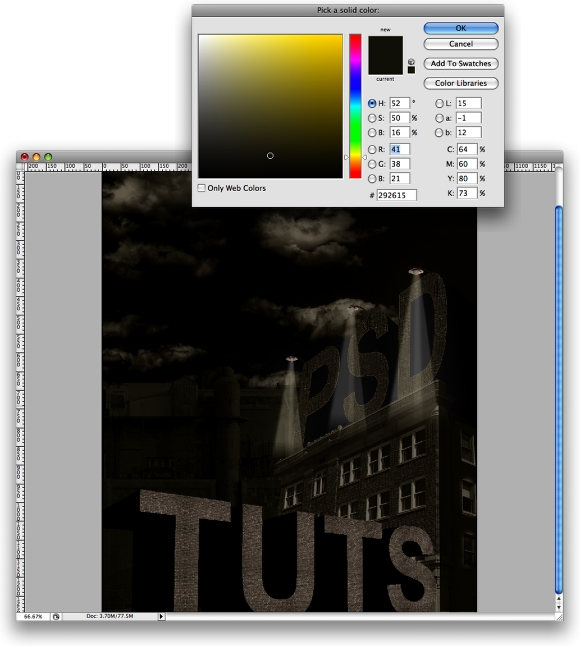Screen dimensions: 580x646
Task: Click the brightness field showing 16
Action: 400,132
